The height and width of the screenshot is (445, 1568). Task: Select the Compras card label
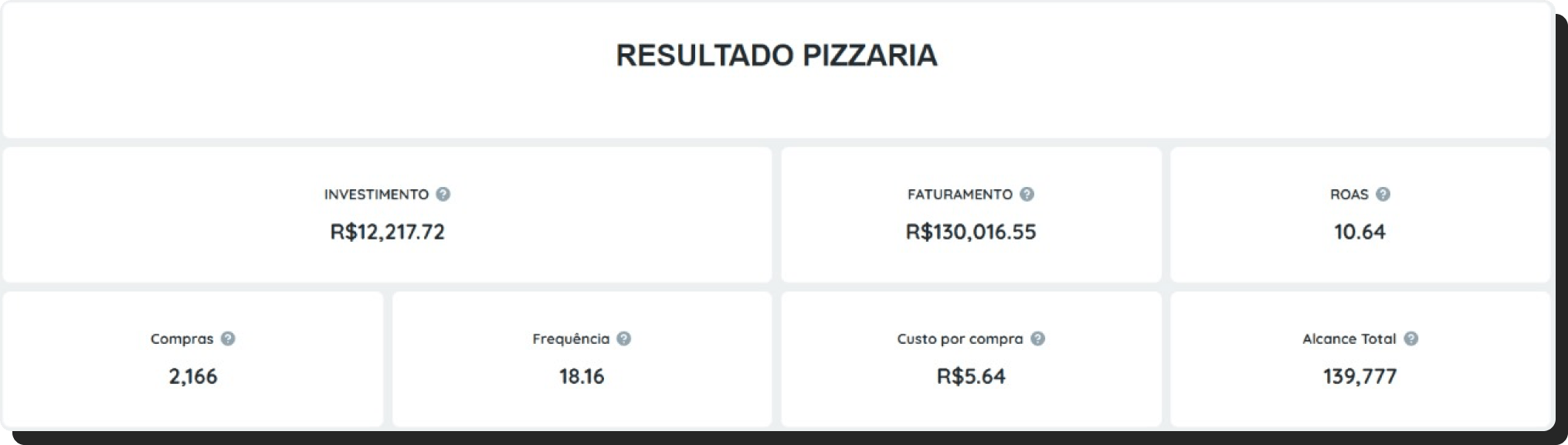[182, 339]
